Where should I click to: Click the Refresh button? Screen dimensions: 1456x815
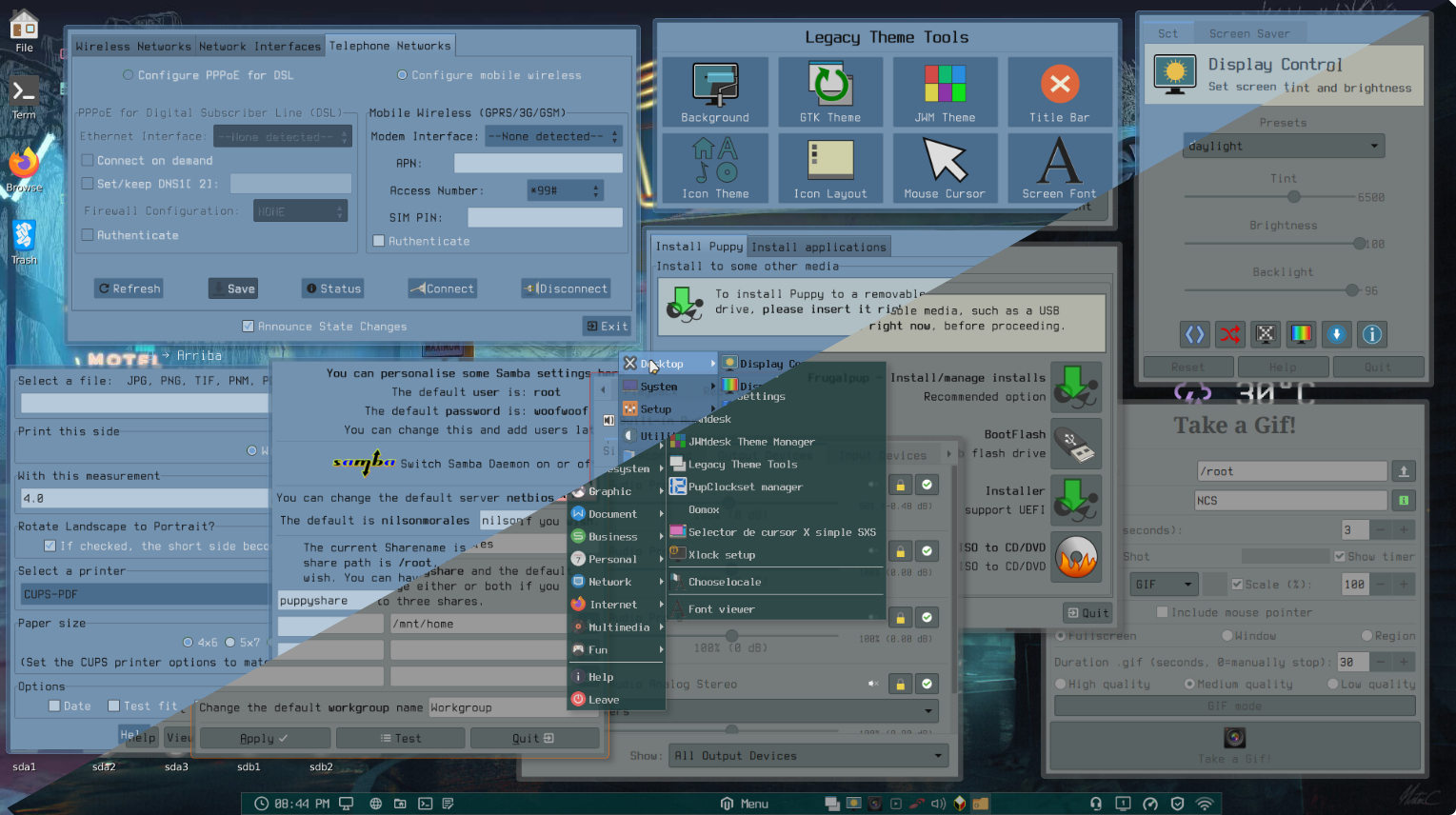pyautogui.click(x=129, y=288)
